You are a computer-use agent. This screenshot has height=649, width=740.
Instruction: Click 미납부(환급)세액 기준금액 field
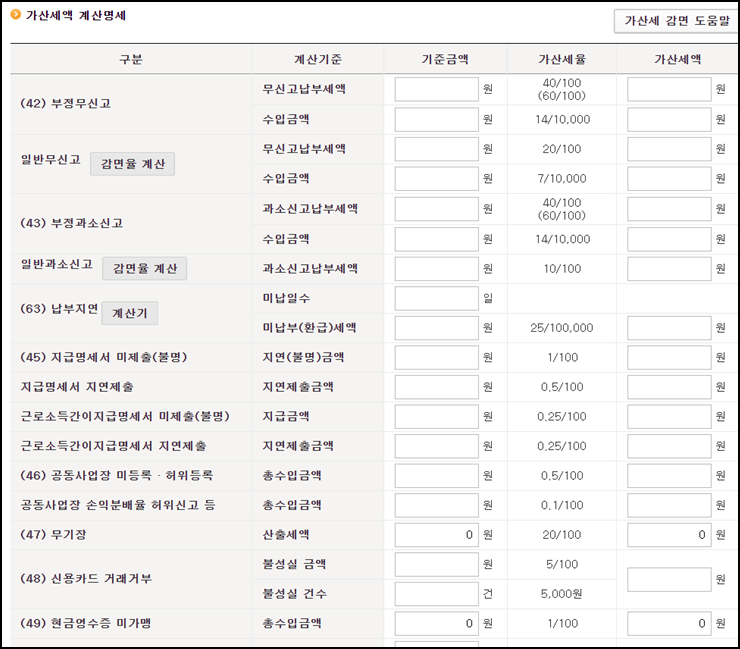click(437, 328)
